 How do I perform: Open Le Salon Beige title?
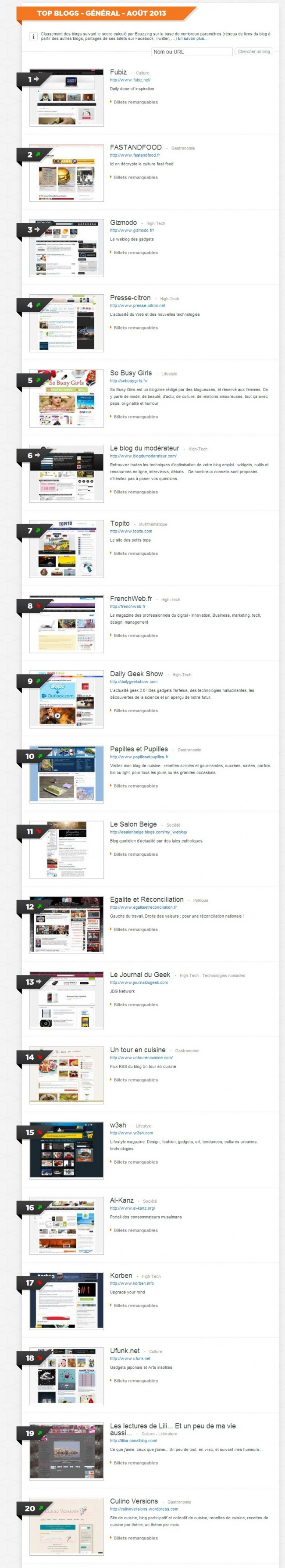133,824
